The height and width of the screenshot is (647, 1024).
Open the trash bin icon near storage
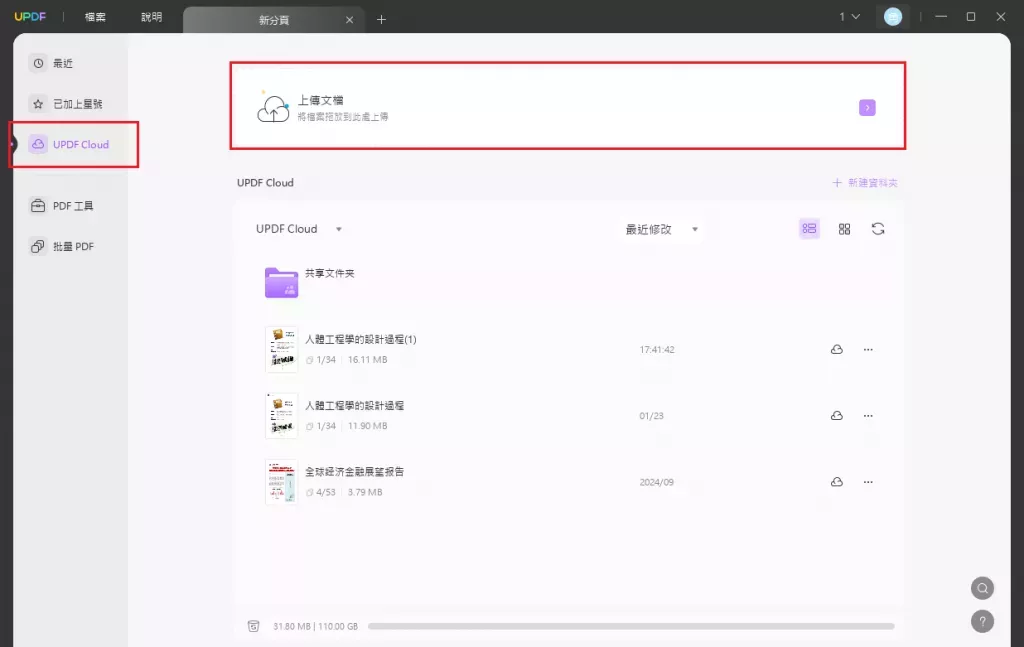pos(253,626)
